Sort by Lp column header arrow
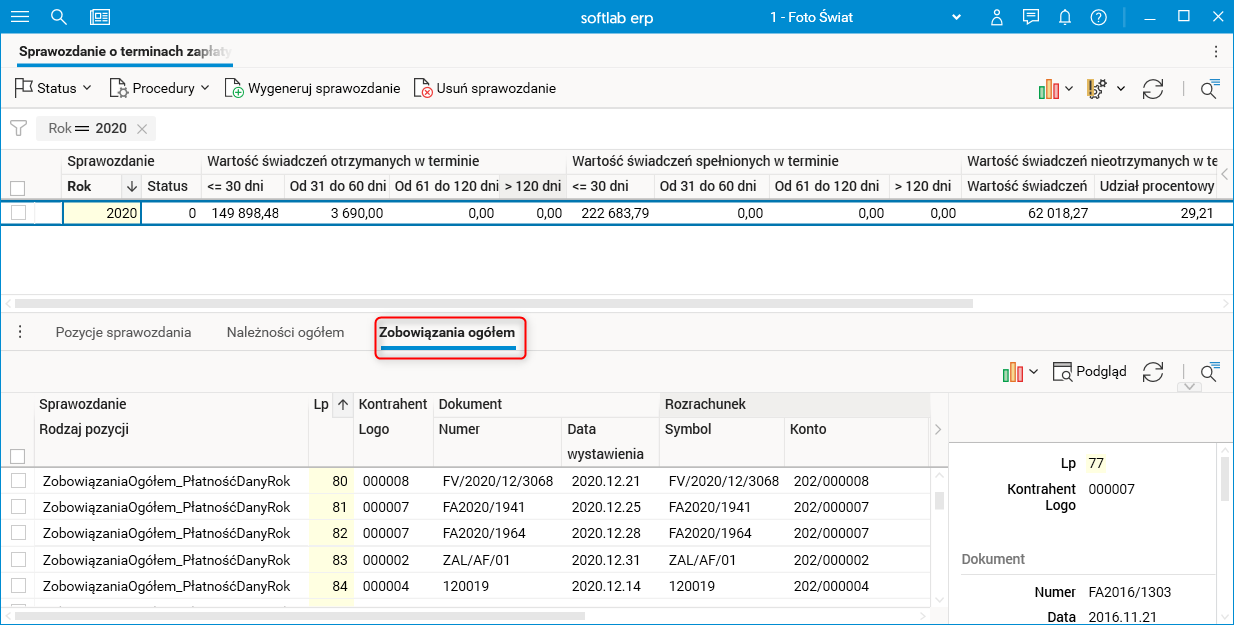Image resolution: width=1234 pixels, height=625 pixels. (x=342, y=405)
